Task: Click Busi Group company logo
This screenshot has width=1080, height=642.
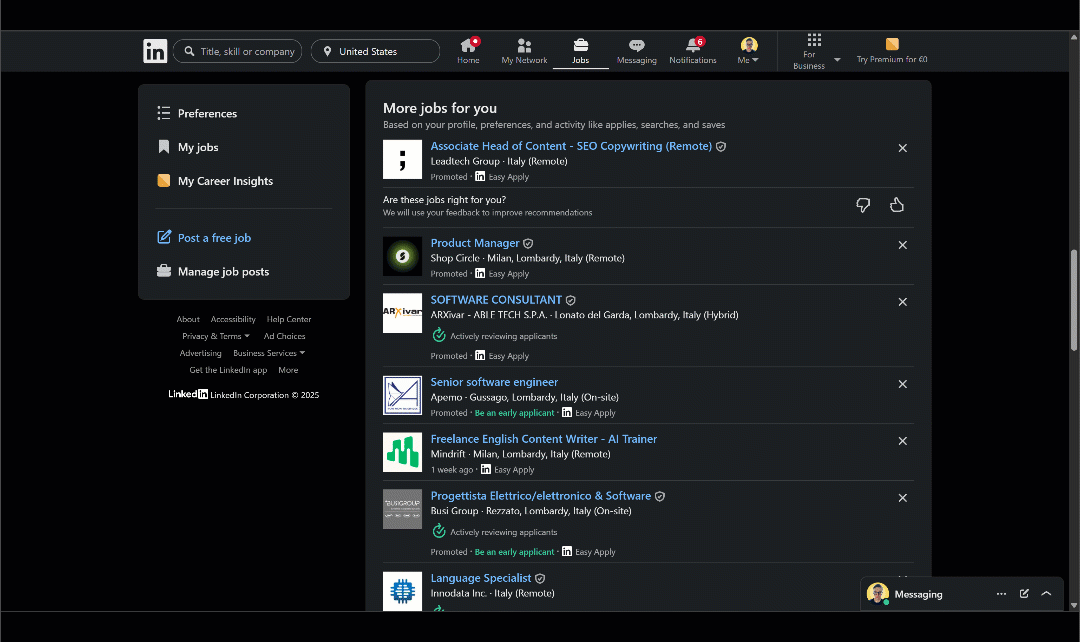Action: (402, 509)
